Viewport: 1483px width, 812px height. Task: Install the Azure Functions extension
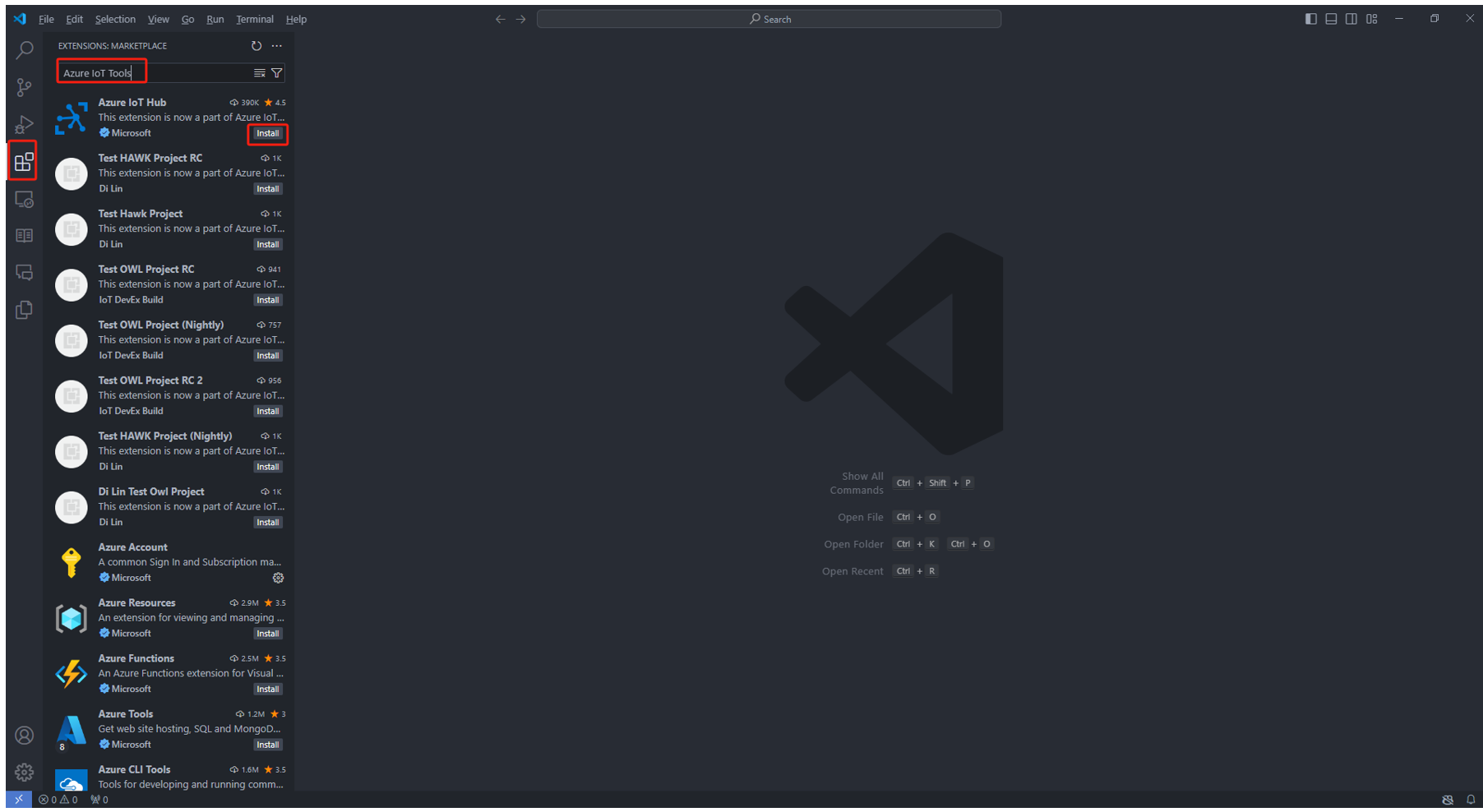pos(268,690)
